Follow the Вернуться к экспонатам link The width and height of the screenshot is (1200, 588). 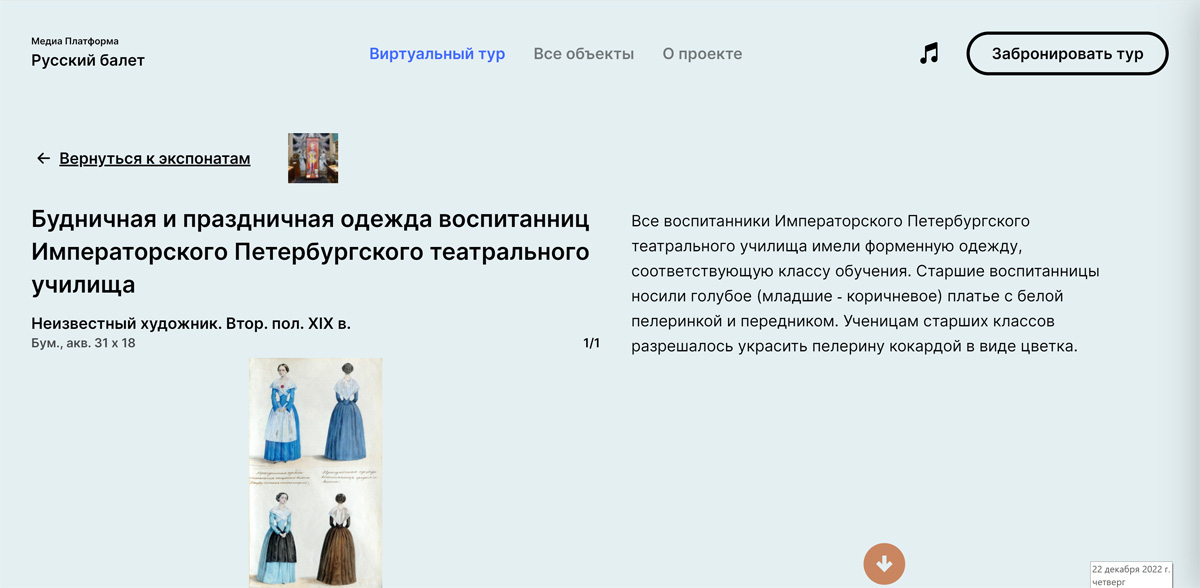155,158
